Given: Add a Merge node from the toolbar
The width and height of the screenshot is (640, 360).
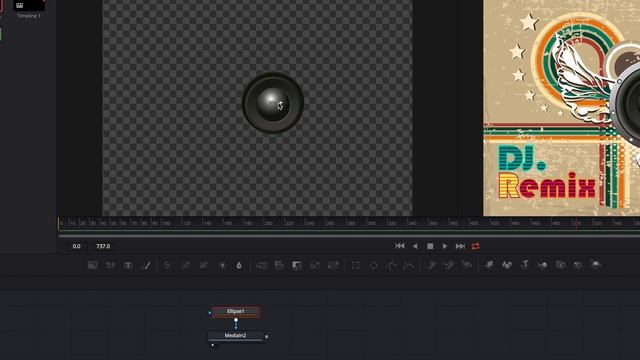Looking at the screenshot, I should point(261,265).
